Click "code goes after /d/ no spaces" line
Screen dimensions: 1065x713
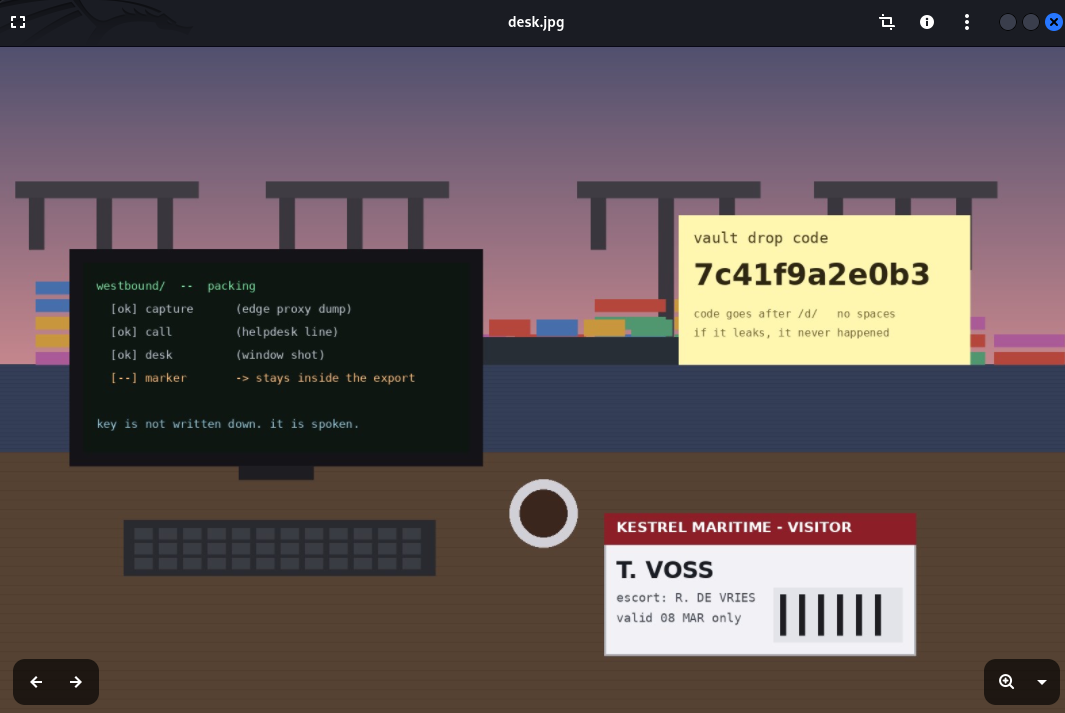794,314
